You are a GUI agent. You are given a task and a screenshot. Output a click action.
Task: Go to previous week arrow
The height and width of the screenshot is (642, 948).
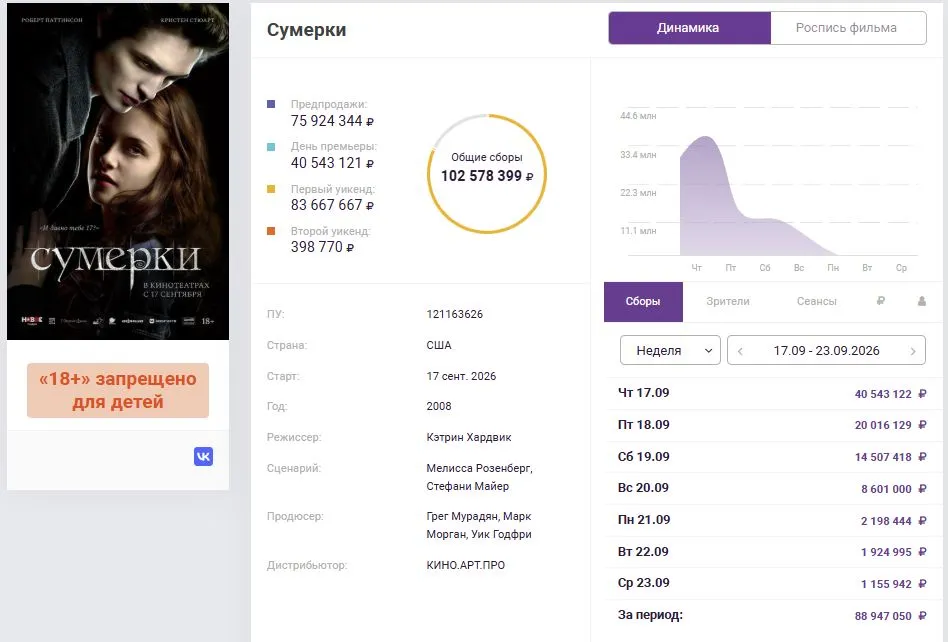coord(740,351)
